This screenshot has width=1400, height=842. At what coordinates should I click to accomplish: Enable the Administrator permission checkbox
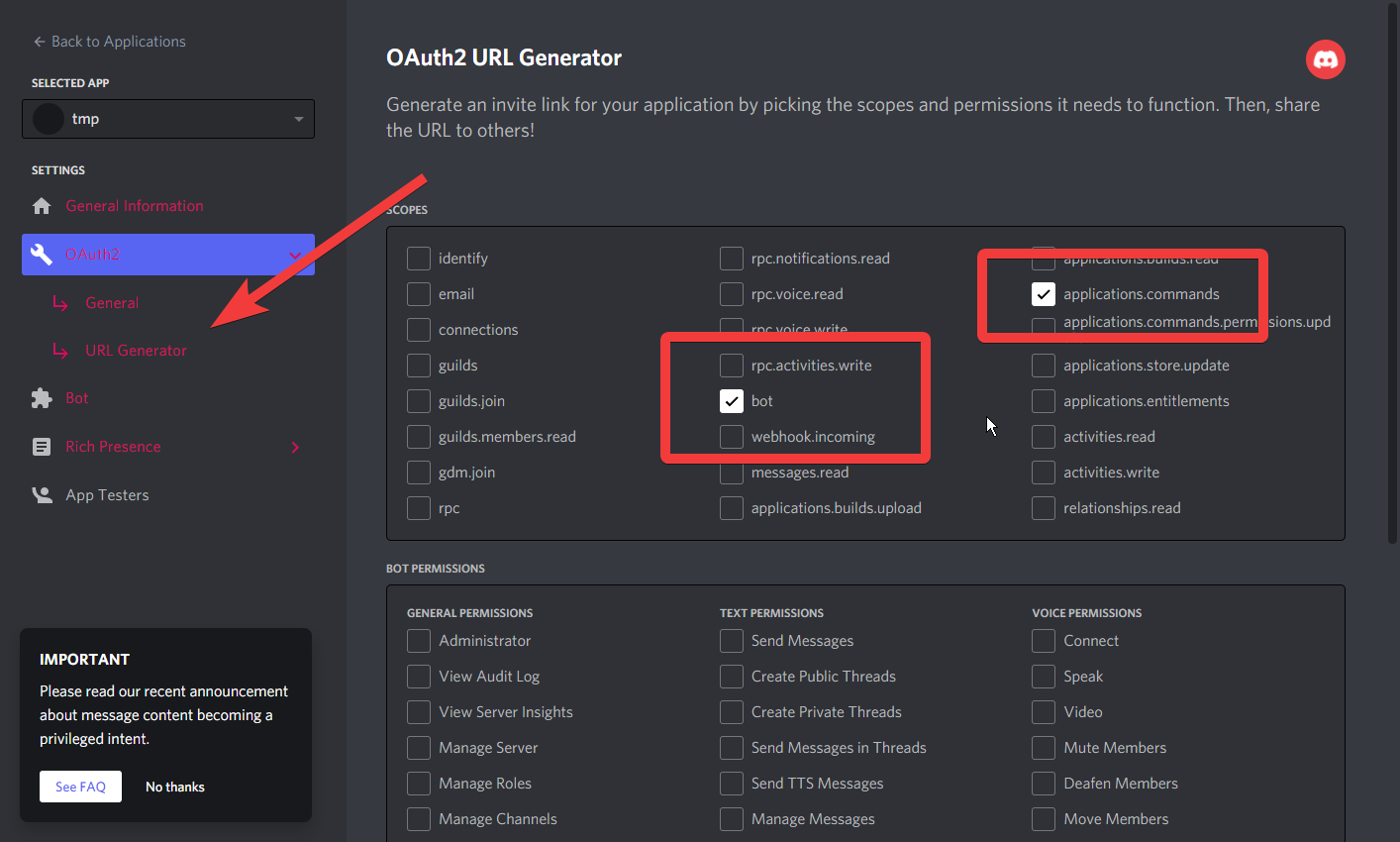click(x=419, y=641)
